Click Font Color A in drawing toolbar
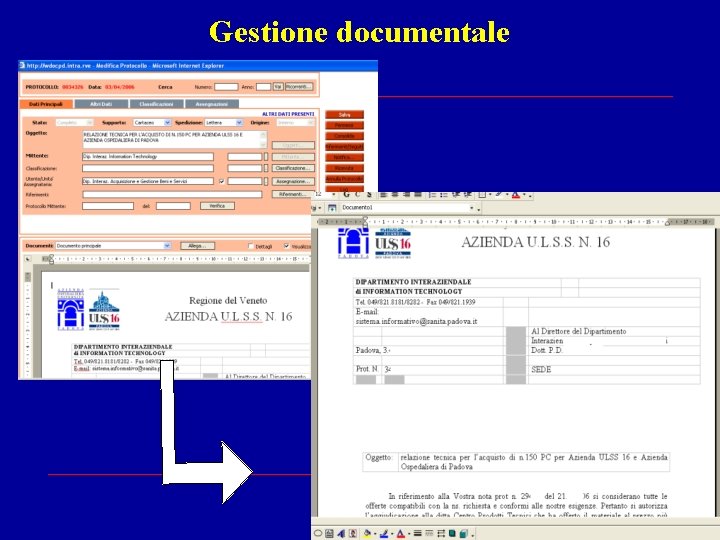 pyautogui.click(x=400, y=533)
